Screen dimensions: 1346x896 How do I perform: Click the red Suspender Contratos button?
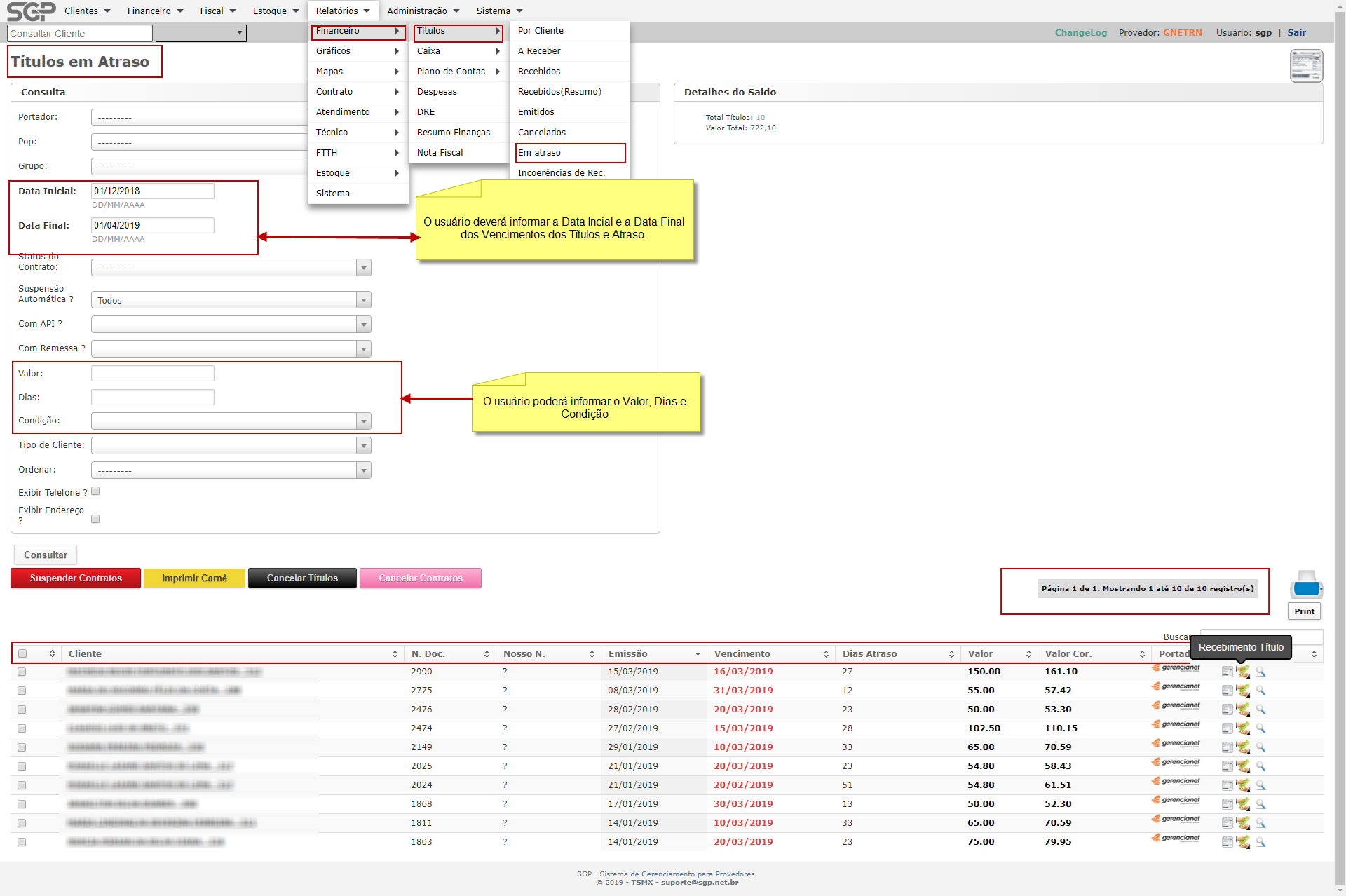click(x=76, y=578)
